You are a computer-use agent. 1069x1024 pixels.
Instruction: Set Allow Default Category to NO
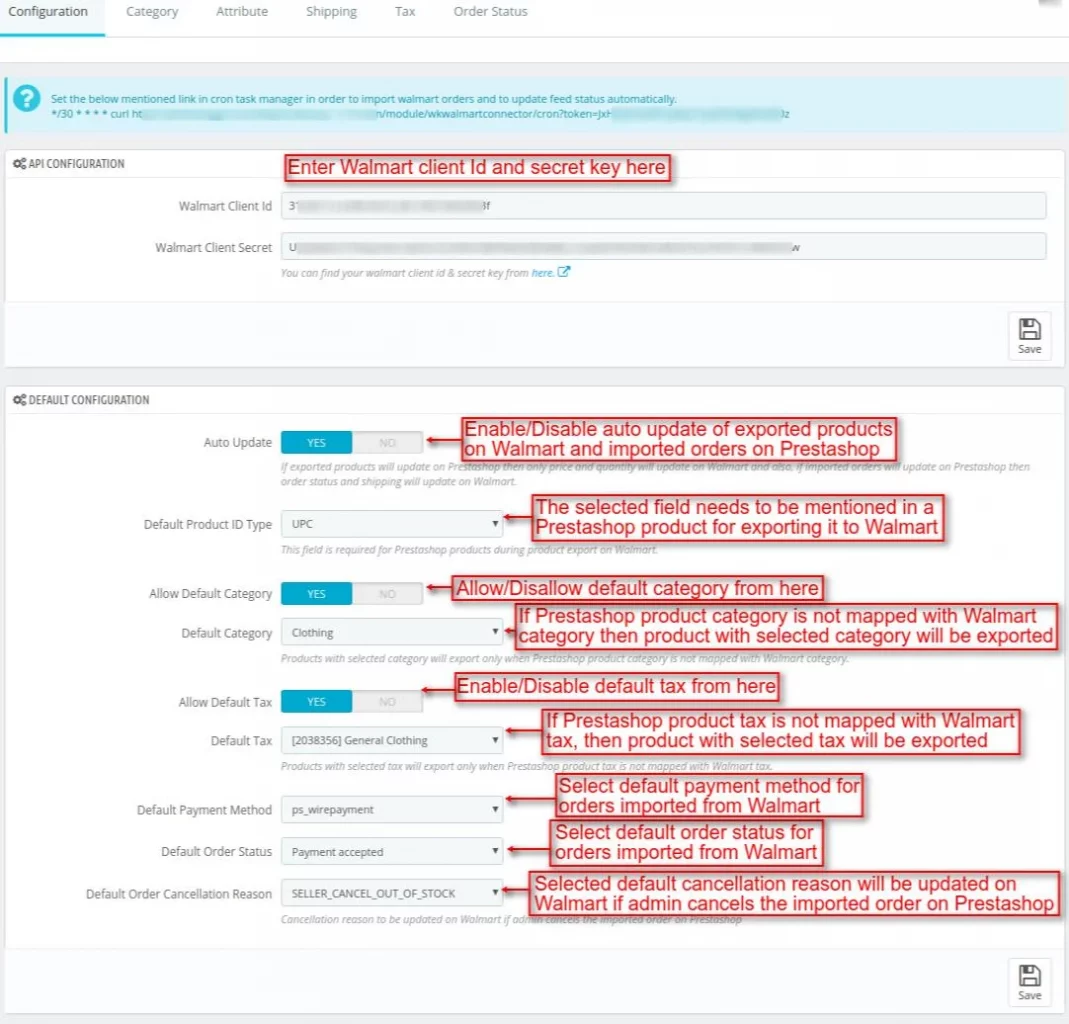(387, 594)
